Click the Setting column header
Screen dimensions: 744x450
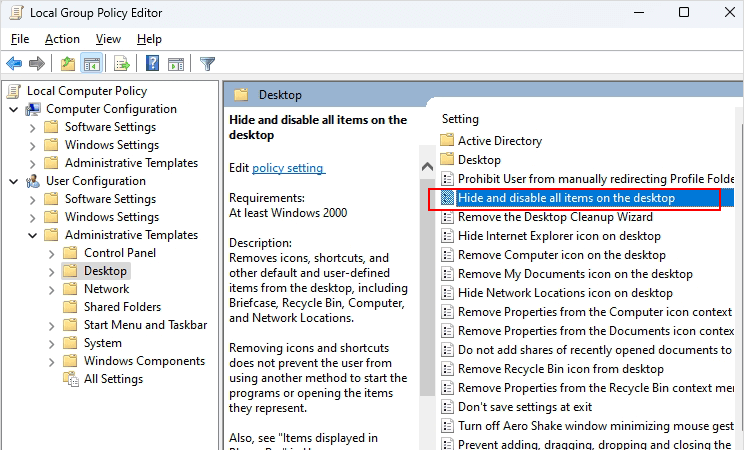coord(460,119)
